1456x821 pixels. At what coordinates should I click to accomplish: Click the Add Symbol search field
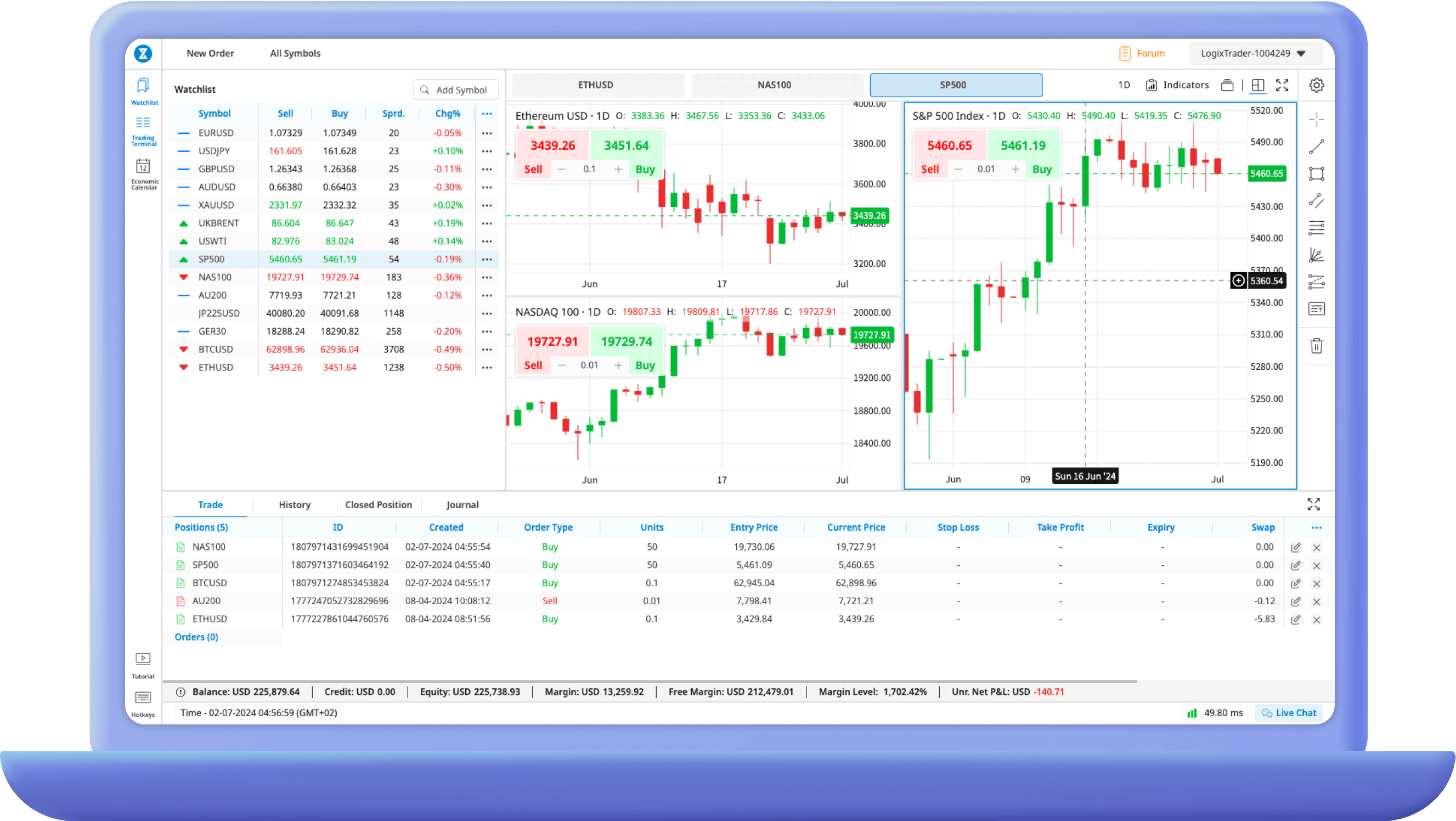456,90
